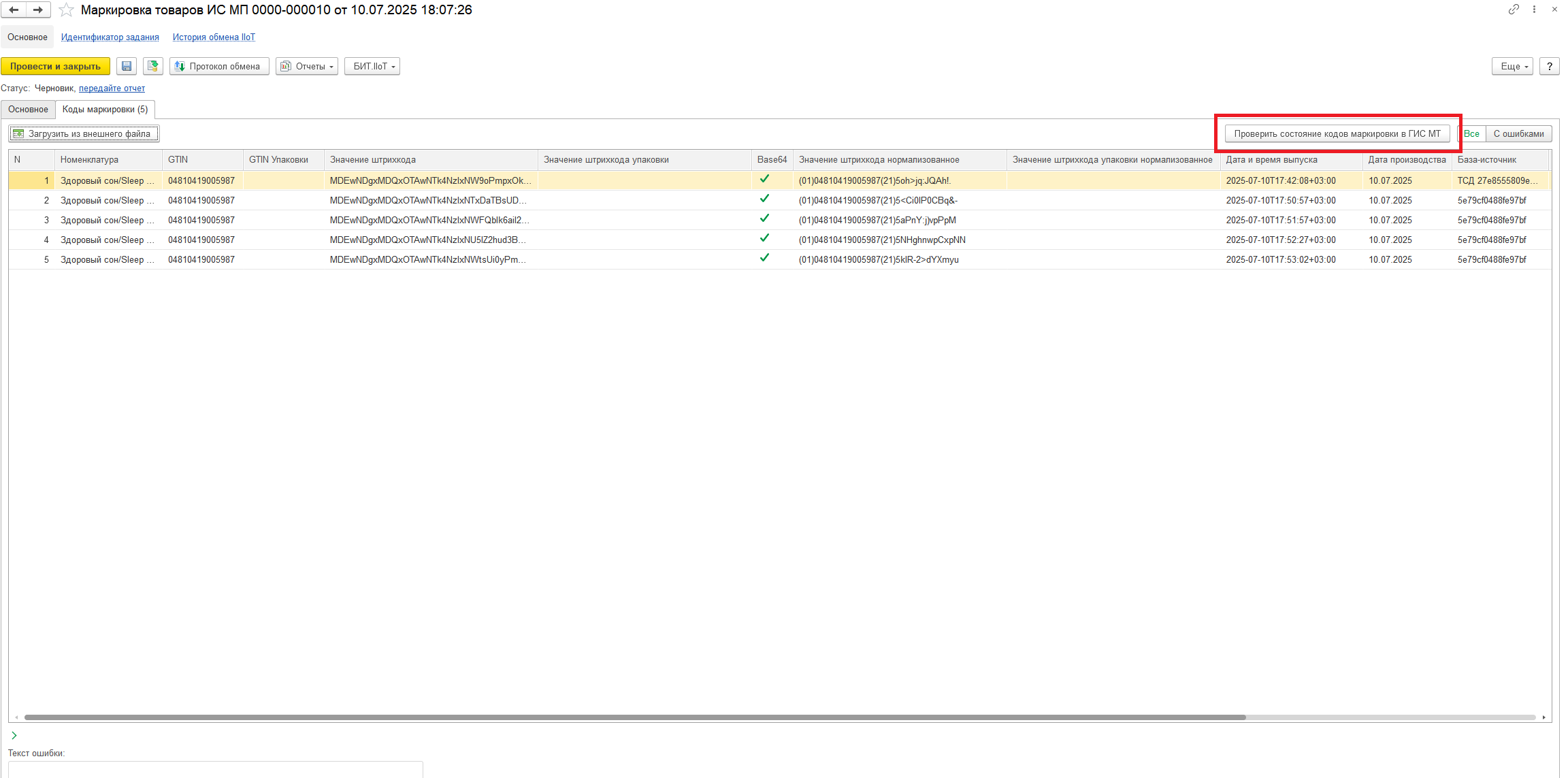
Task: Expand the Еще menu
Action: pyautogui.click(x=1512, y=66)
